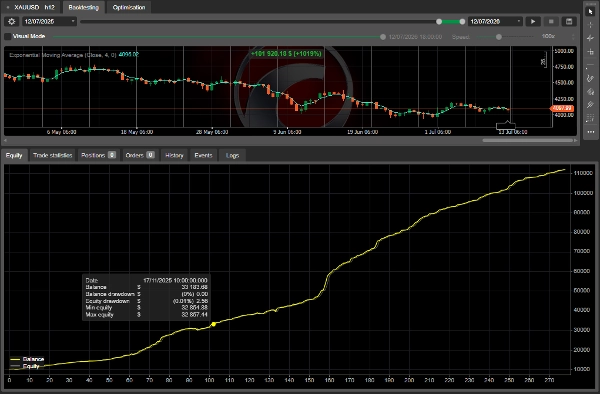Click the 6 May 06:00 time axis label

(x=62, y=132)
